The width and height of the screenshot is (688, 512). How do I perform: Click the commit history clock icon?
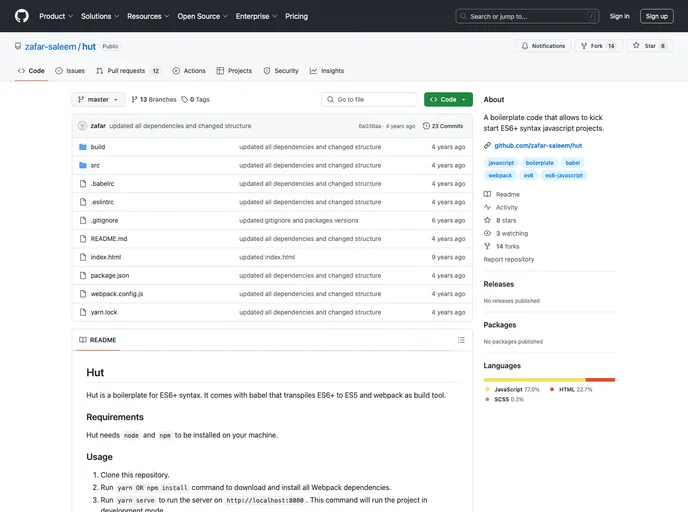pyautogui.click(x=427, y=126)
